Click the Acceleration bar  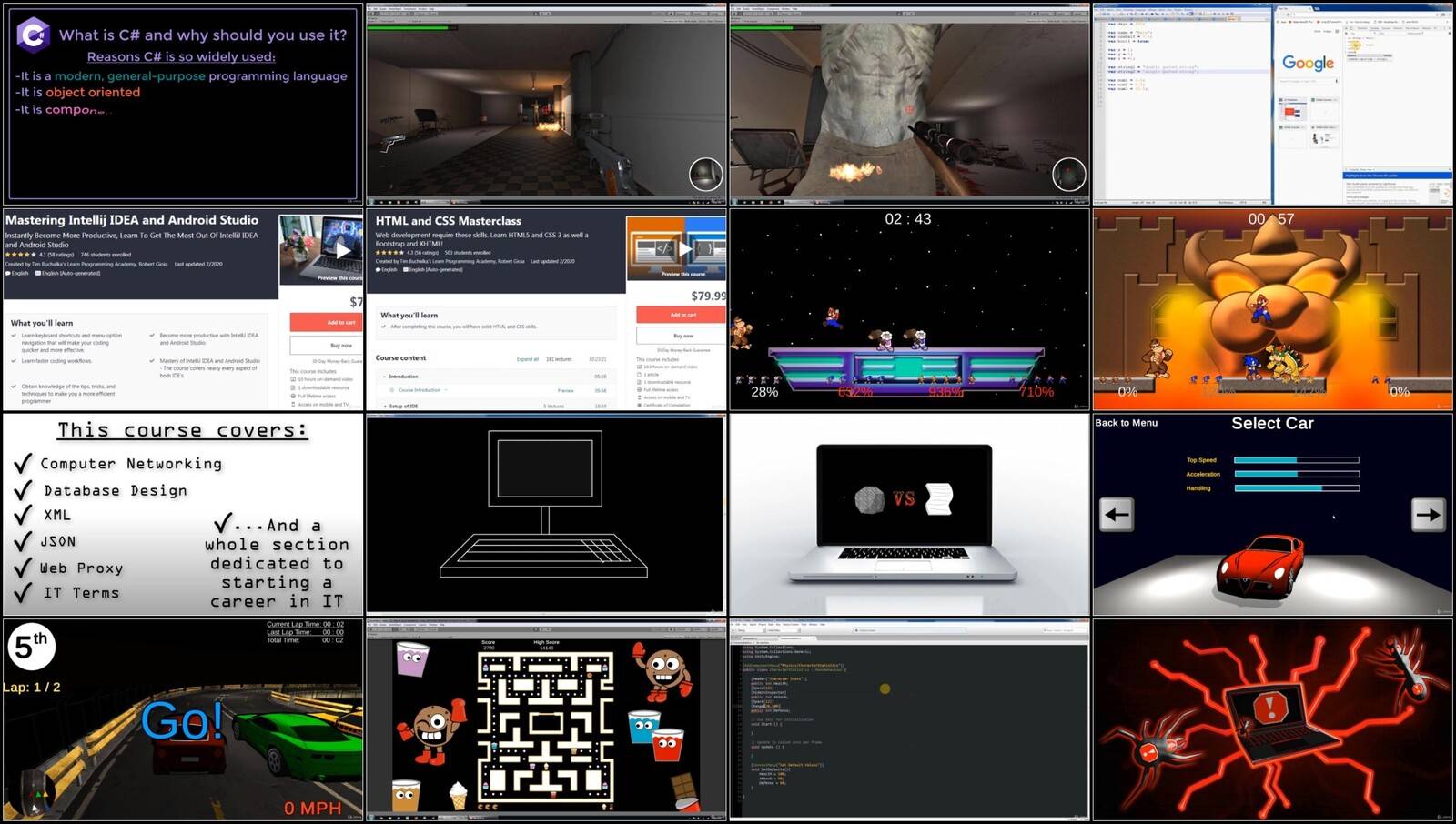1296,474
